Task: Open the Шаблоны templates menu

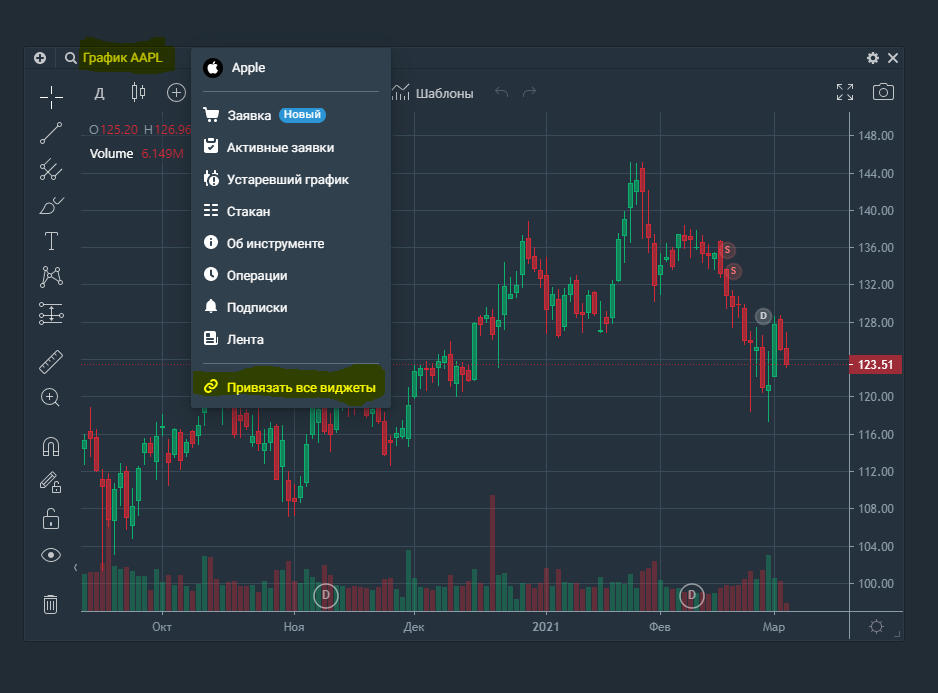Action: click(x=433, y=93)
